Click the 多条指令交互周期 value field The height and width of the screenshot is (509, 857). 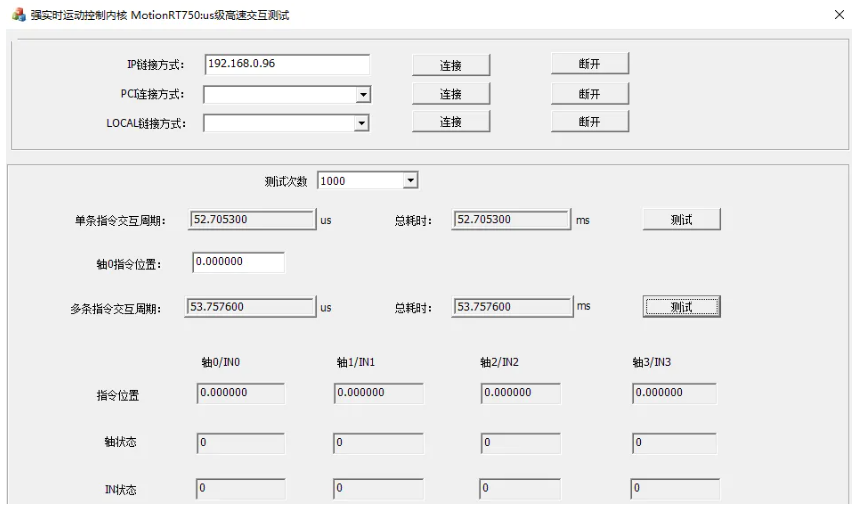pyautogui.click(x=250, y=307)
